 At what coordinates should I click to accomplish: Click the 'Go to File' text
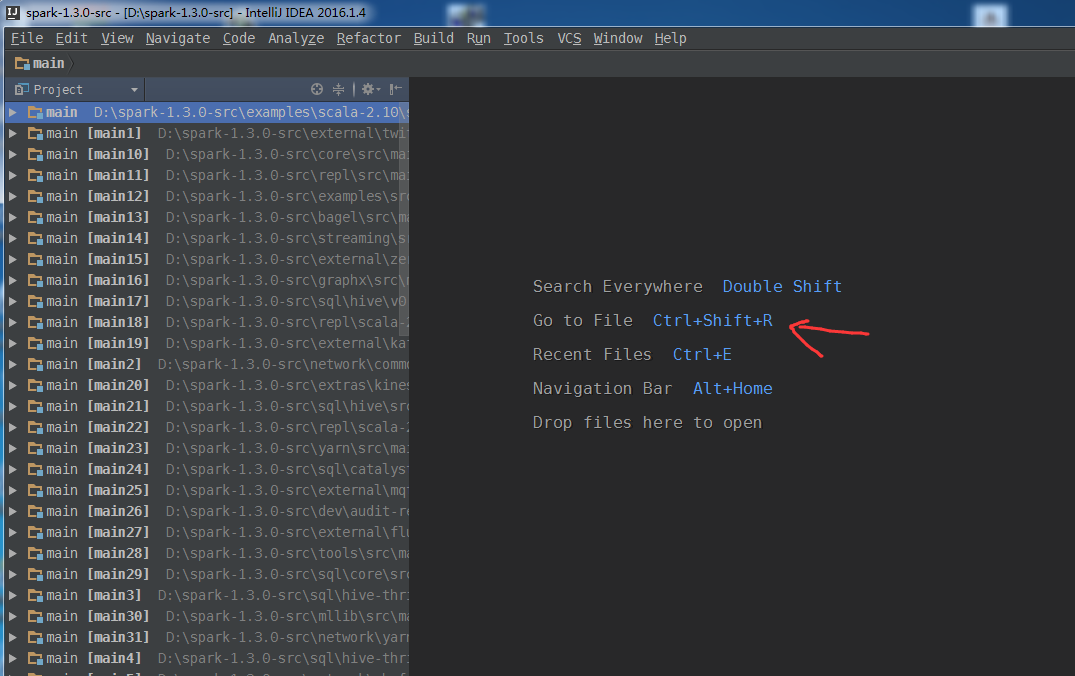pyautogui.click(x=583, y=320)
